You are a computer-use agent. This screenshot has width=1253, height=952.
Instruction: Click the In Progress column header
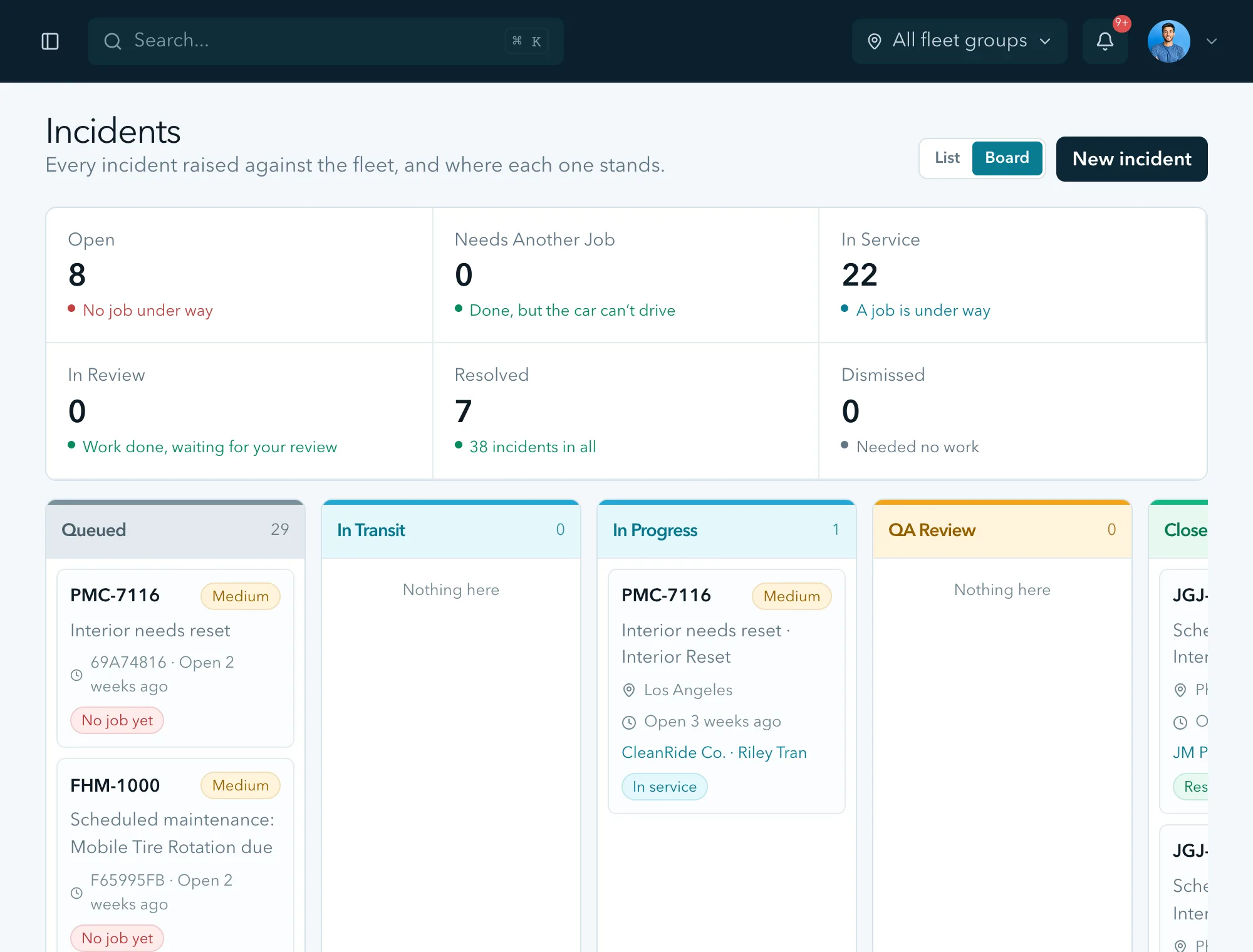[727, 530]
